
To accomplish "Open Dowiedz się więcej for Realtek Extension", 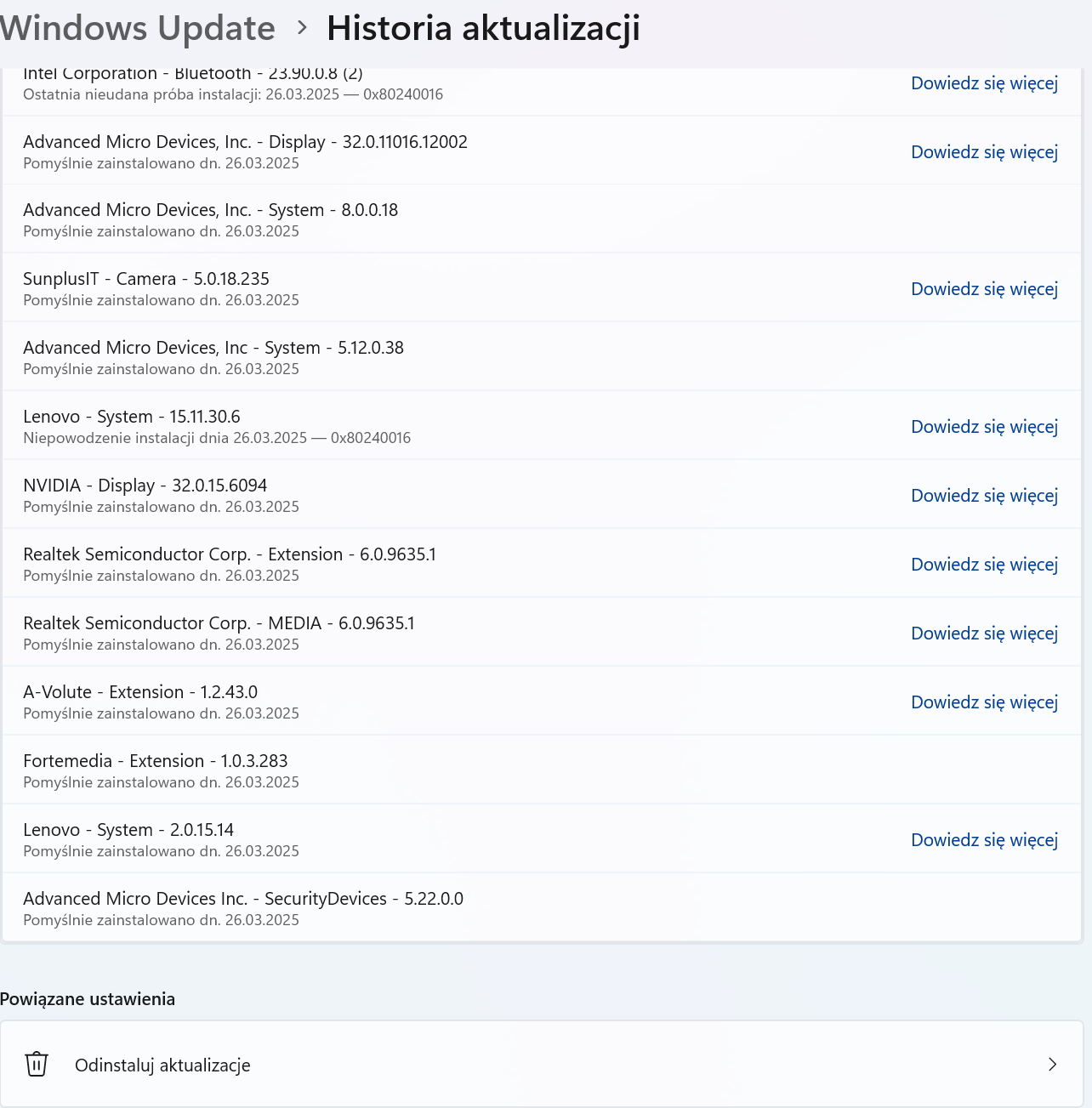I will [x=984, y=565].
